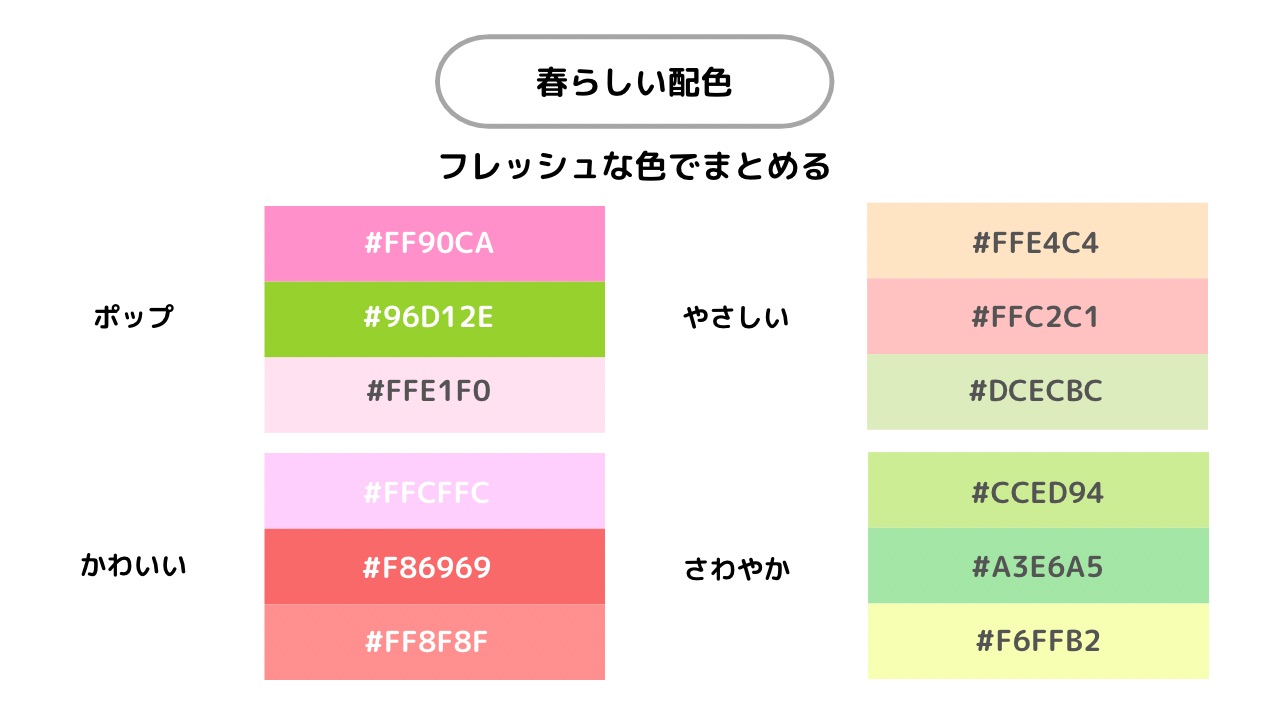Click the ポップ palette label

coord(133,318)
